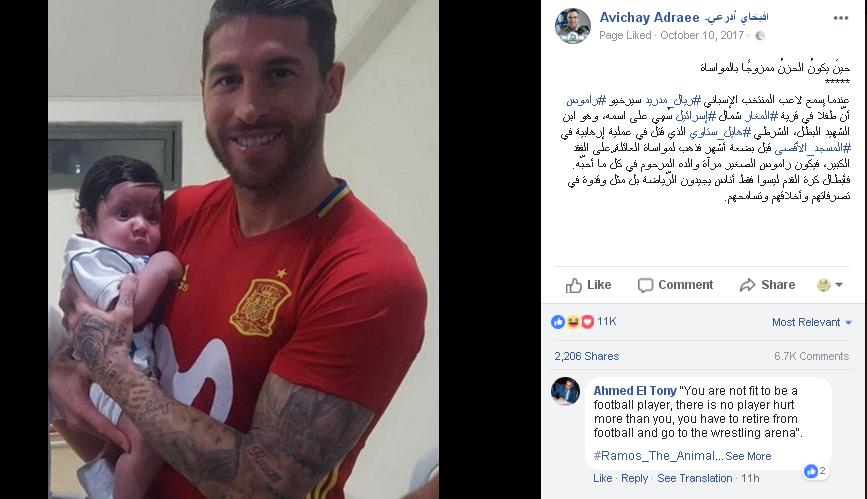Click the like count badge on comment
The image size is (867, 499).
[x=816, y=471]
